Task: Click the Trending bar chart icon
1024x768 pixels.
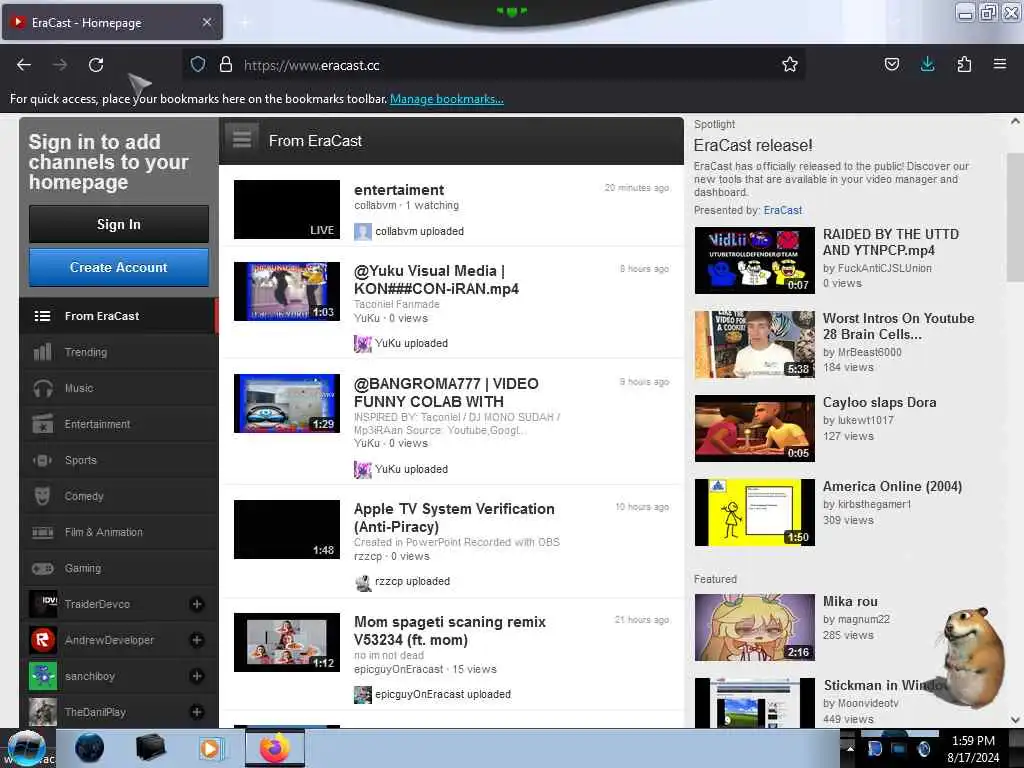Action: pyautogui.click(x=42, y=352)
